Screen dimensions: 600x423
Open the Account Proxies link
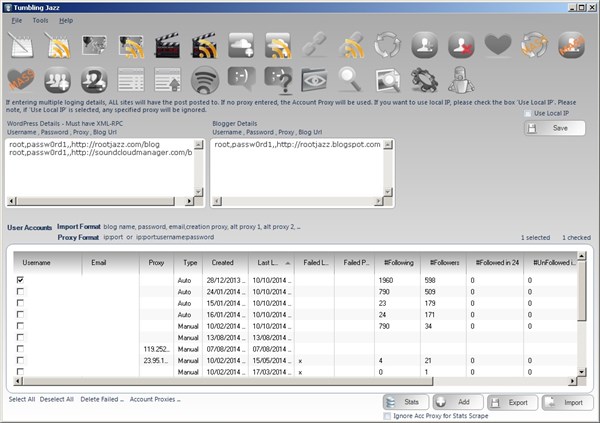pyautogui.click(x=155, y=399)
